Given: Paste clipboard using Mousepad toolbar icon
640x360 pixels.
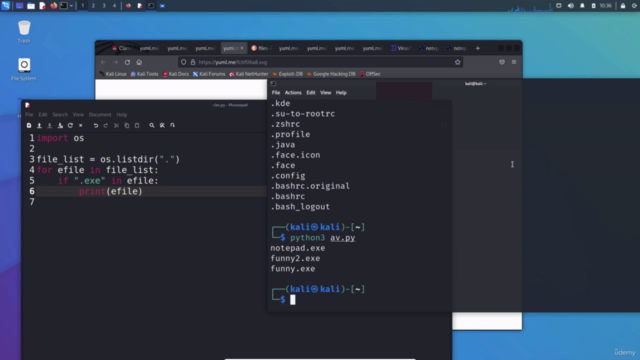Looking at the screenshot, I should [137, 125].
